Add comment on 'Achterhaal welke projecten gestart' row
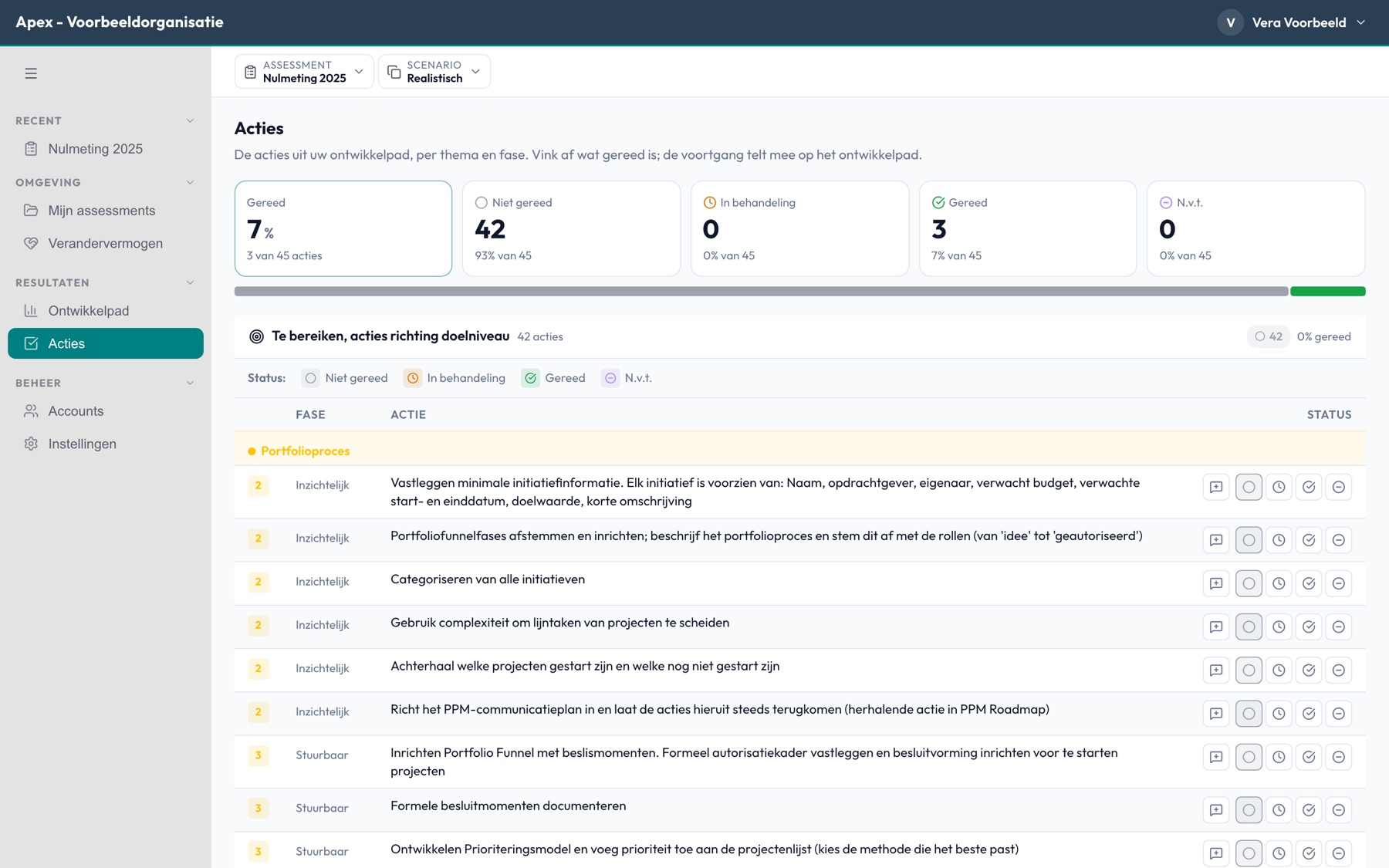 point(1216,670)
